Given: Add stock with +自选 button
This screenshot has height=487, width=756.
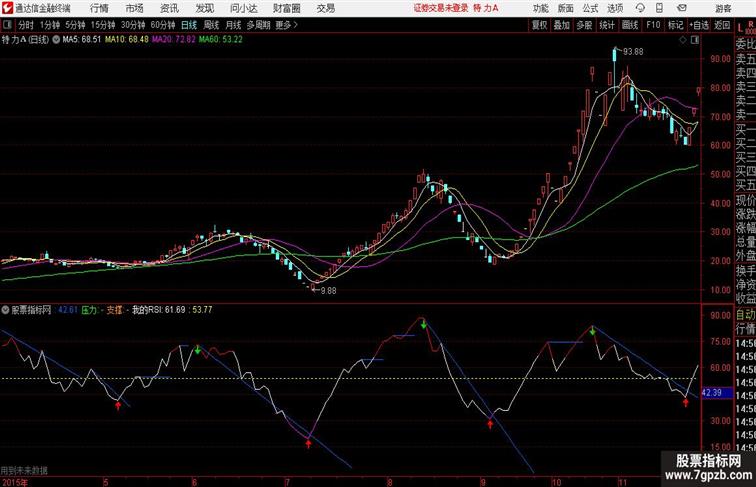Looking at the screenshot, I should click(x=699, y=25).
